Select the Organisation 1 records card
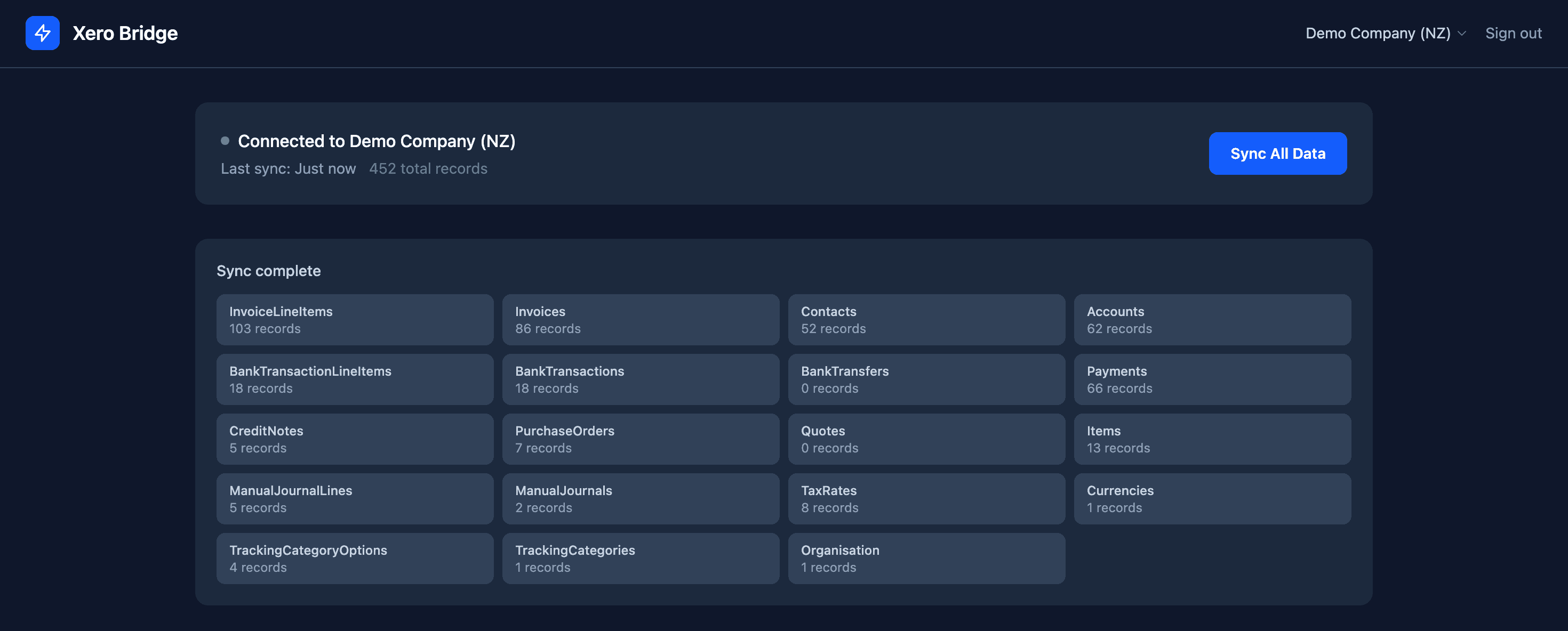The image size is (1568, 631). 926,559
